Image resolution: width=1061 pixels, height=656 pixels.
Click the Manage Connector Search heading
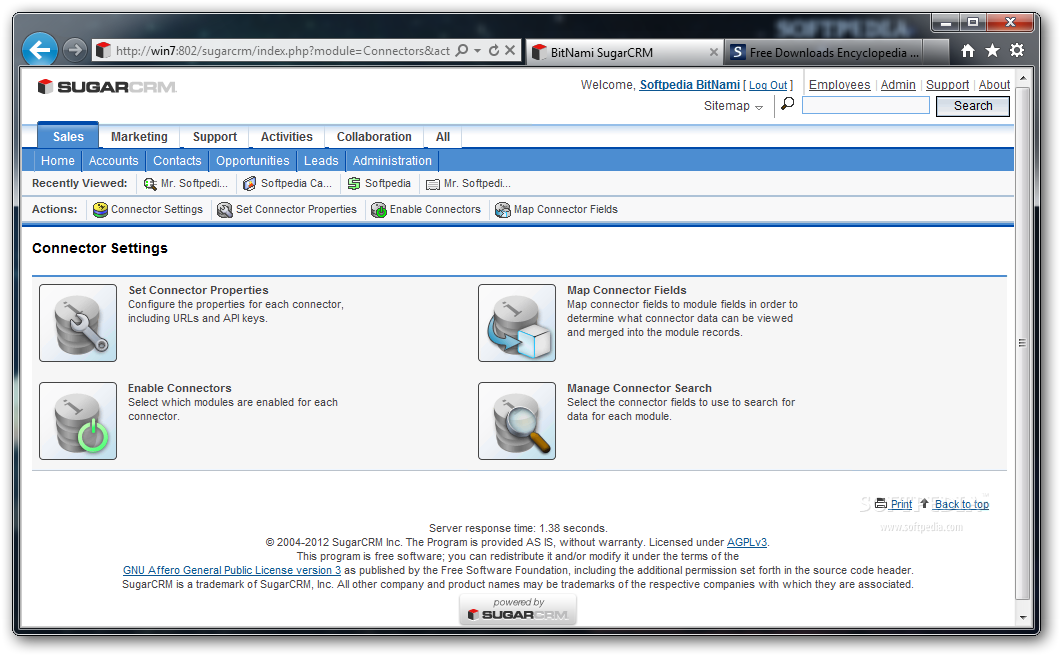click(x=639, y=388)
